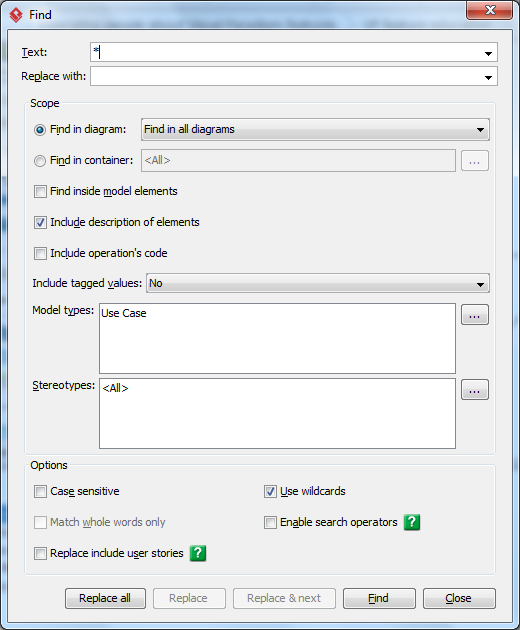
Task: Expand the Replace with history dropdown arrow
Action: click(488, 77)
